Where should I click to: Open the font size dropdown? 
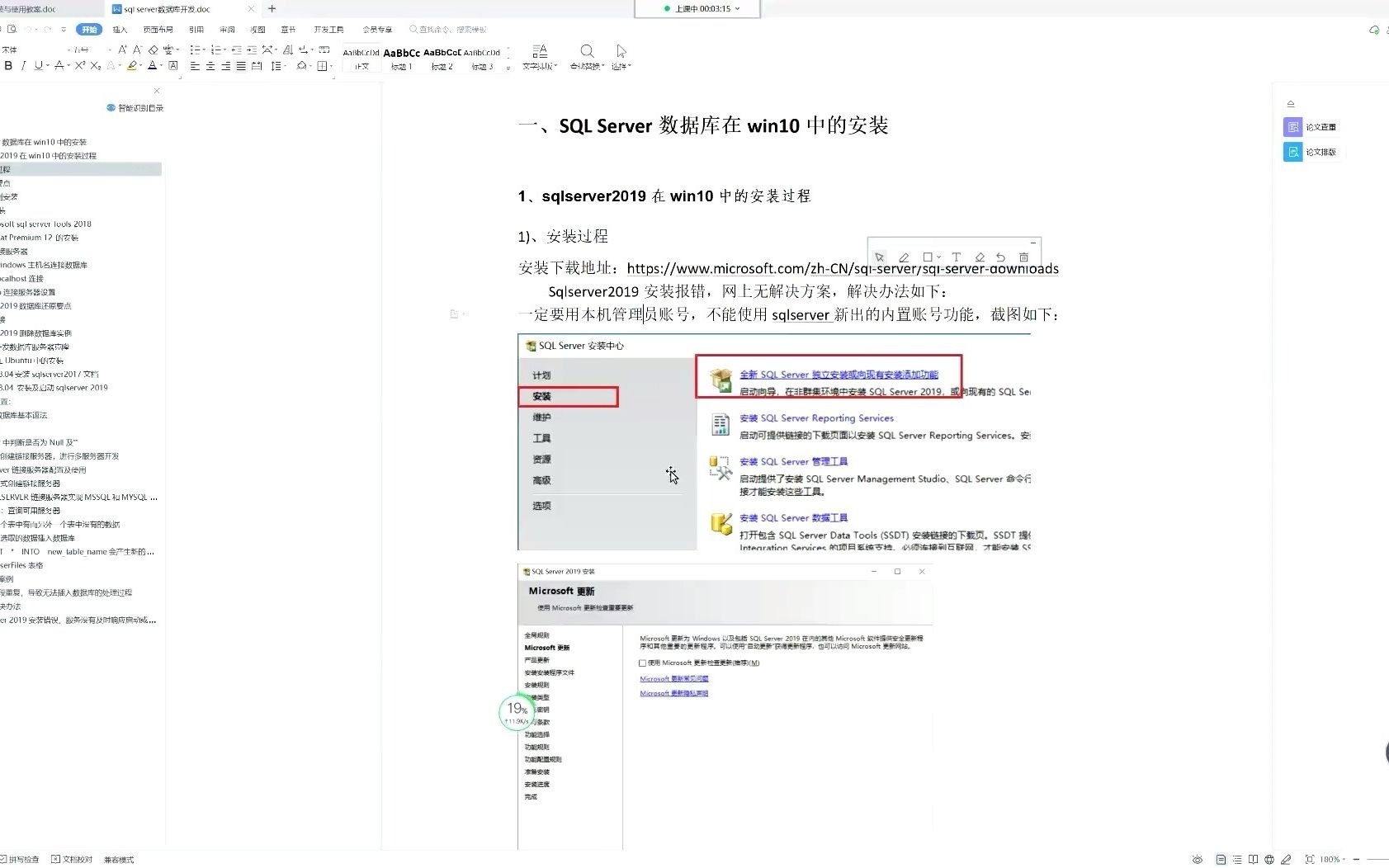(x=89, y=49)
